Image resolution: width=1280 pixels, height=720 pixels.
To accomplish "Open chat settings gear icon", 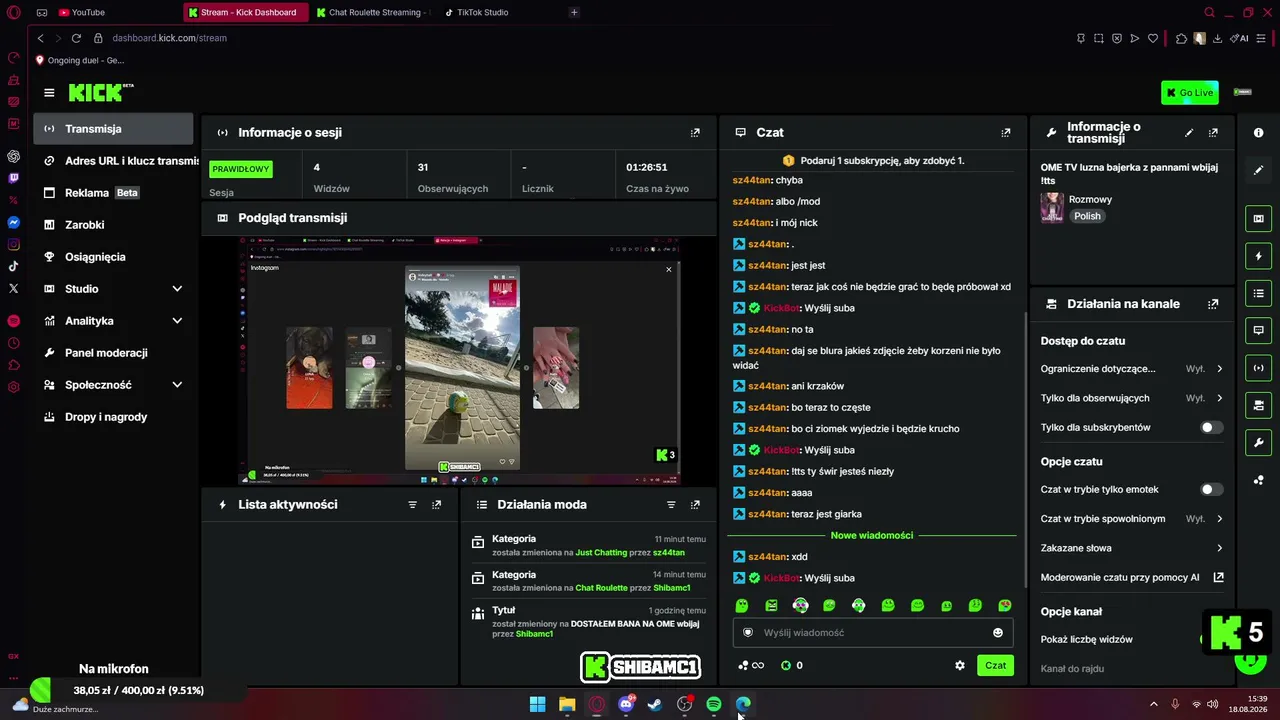I will coord(960,665).
